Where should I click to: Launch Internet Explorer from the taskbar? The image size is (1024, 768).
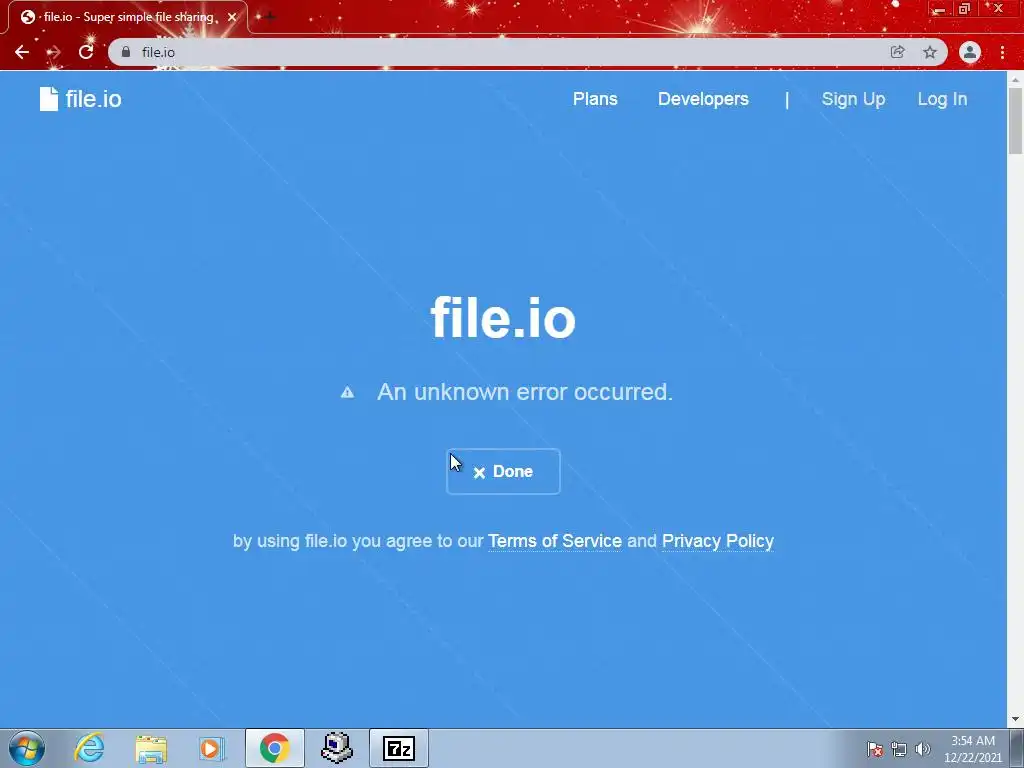(89, 748)
